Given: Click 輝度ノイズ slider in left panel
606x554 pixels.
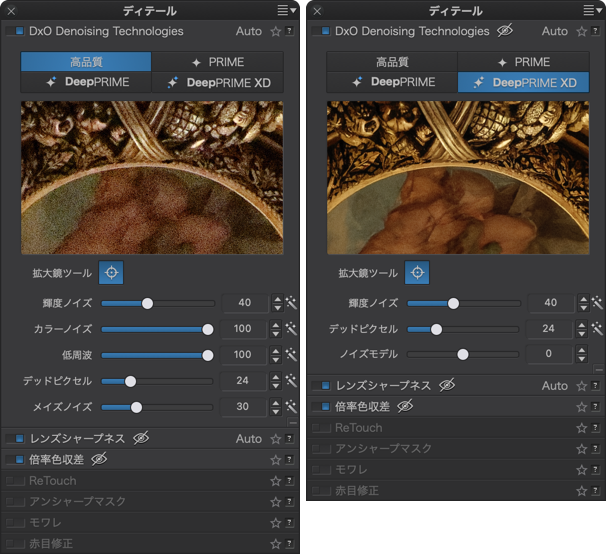Looking at the screenshot, I should [158, 303].
